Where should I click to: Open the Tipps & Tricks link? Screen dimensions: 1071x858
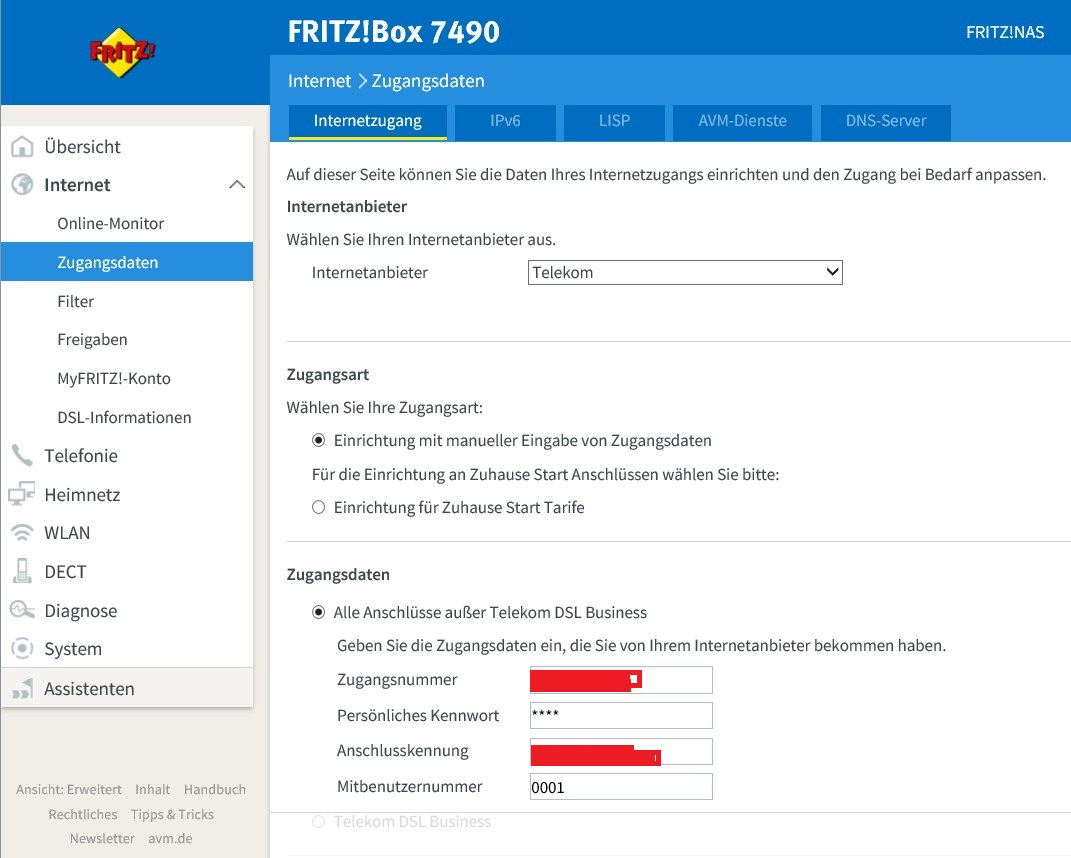172,814
